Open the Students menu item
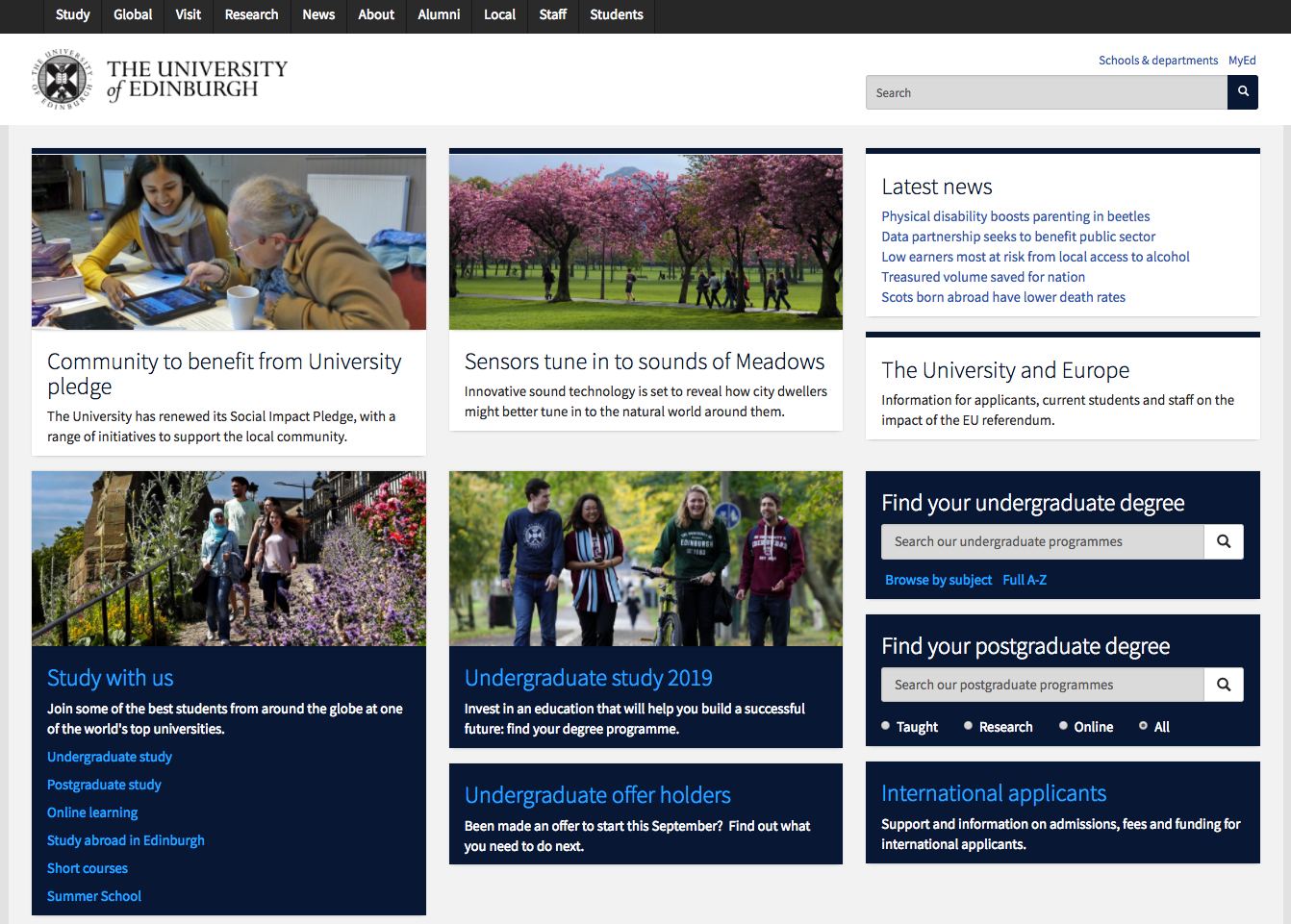This screenshot has width=1291, height=924. (x=617, y=14)
